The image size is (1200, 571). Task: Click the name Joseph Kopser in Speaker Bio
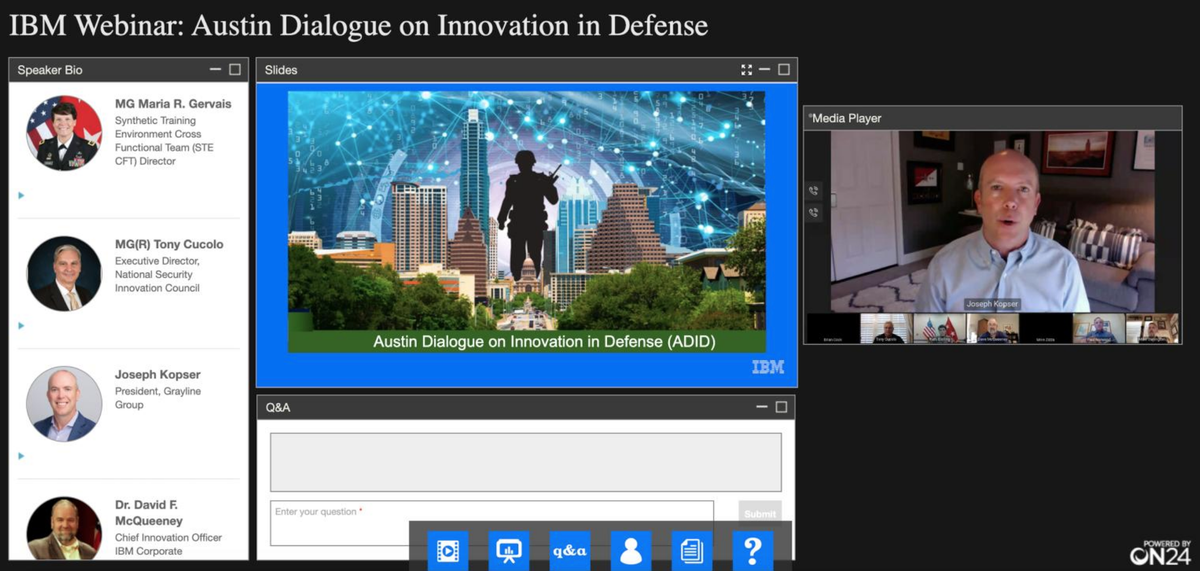click(x=158, y=375)
